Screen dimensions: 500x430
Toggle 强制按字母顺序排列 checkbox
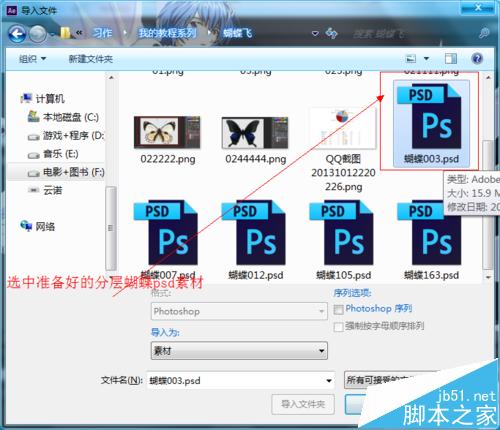pos(339,327)
